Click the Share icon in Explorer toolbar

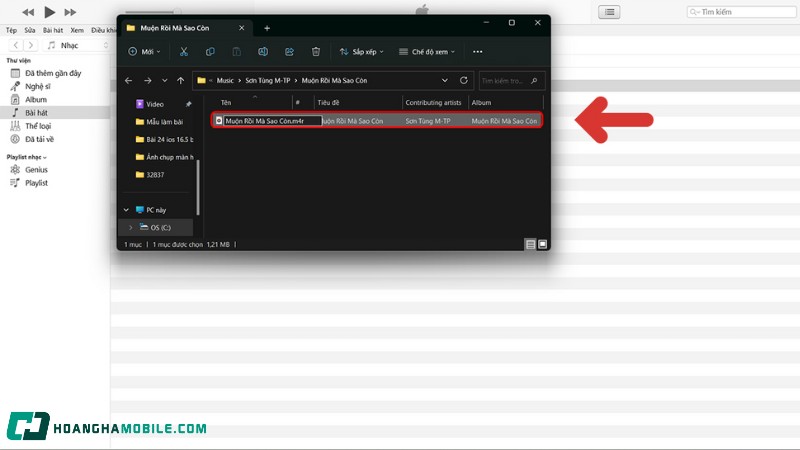pos(289,52)
